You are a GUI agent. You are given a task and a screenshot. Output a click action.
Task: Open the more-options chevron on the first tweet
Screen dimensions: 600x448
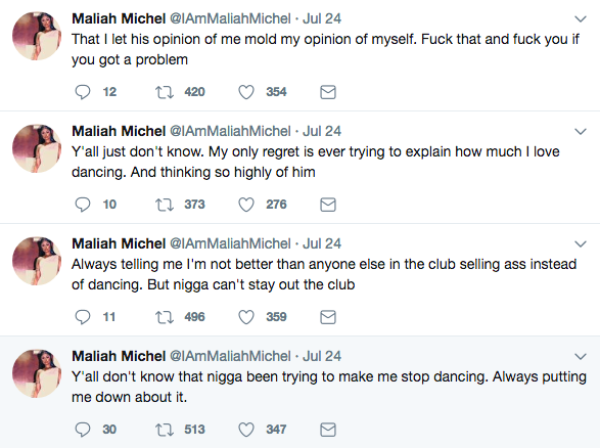(581, 19)
